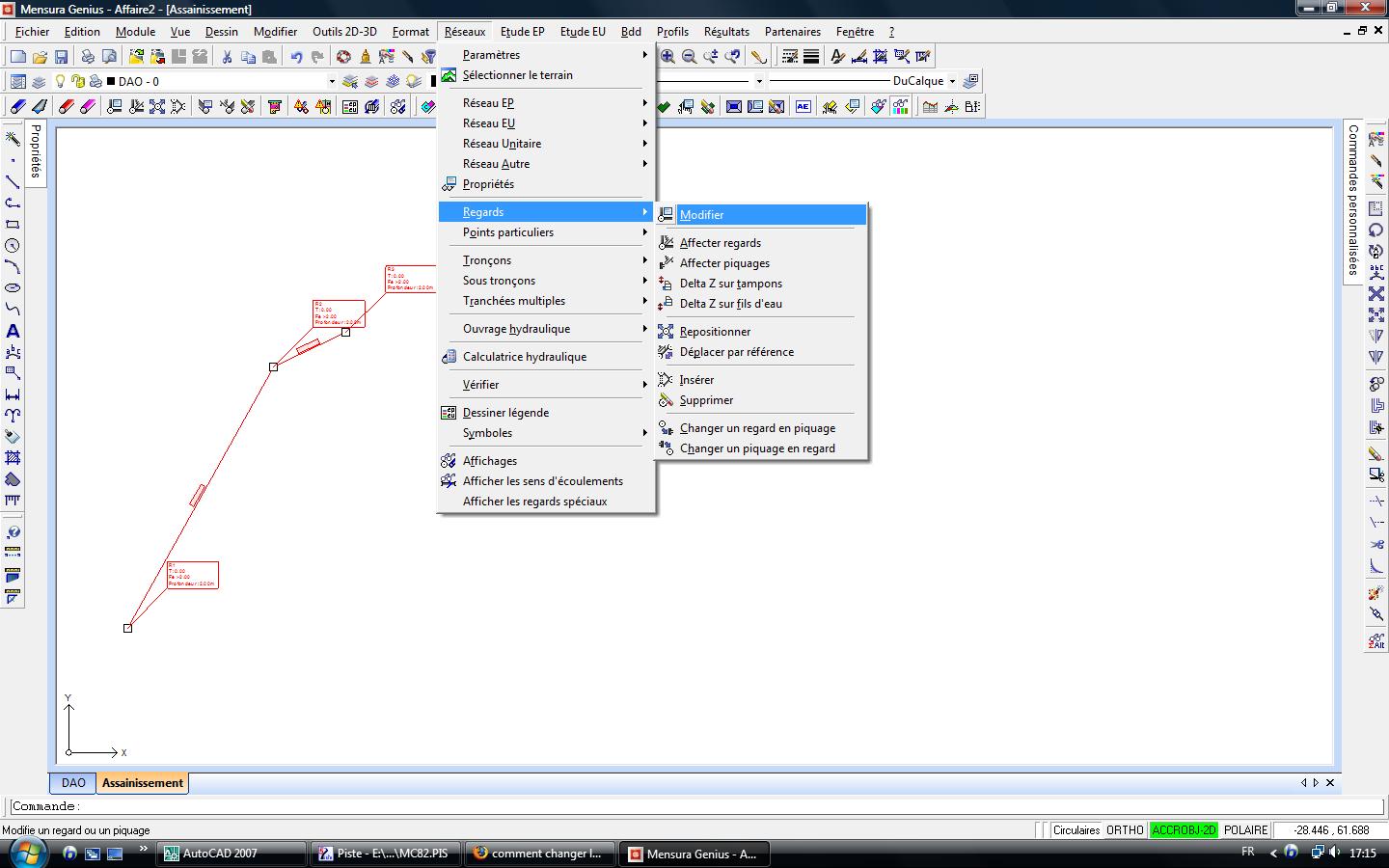Click the layer properties icon right of DuCalque
1389x868 pixels.
971,81
